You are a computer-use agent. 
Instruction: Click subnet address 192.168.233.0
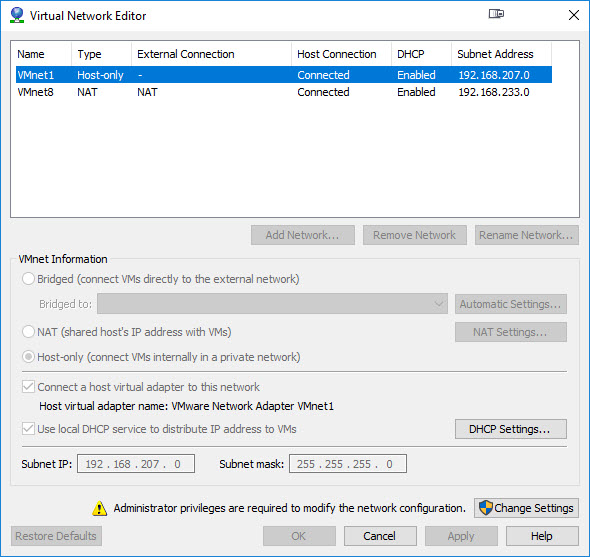pyautogui.click(x=494, y=92)
